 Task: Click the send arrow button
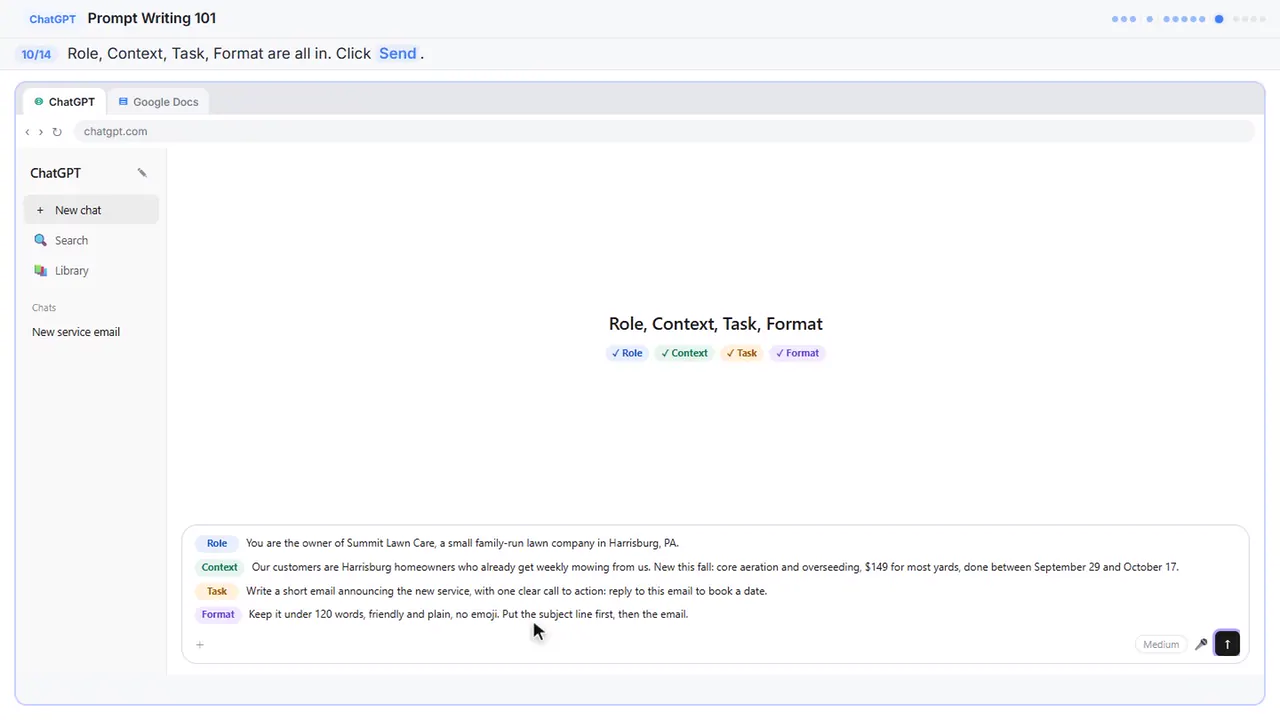click(1227, 644)
